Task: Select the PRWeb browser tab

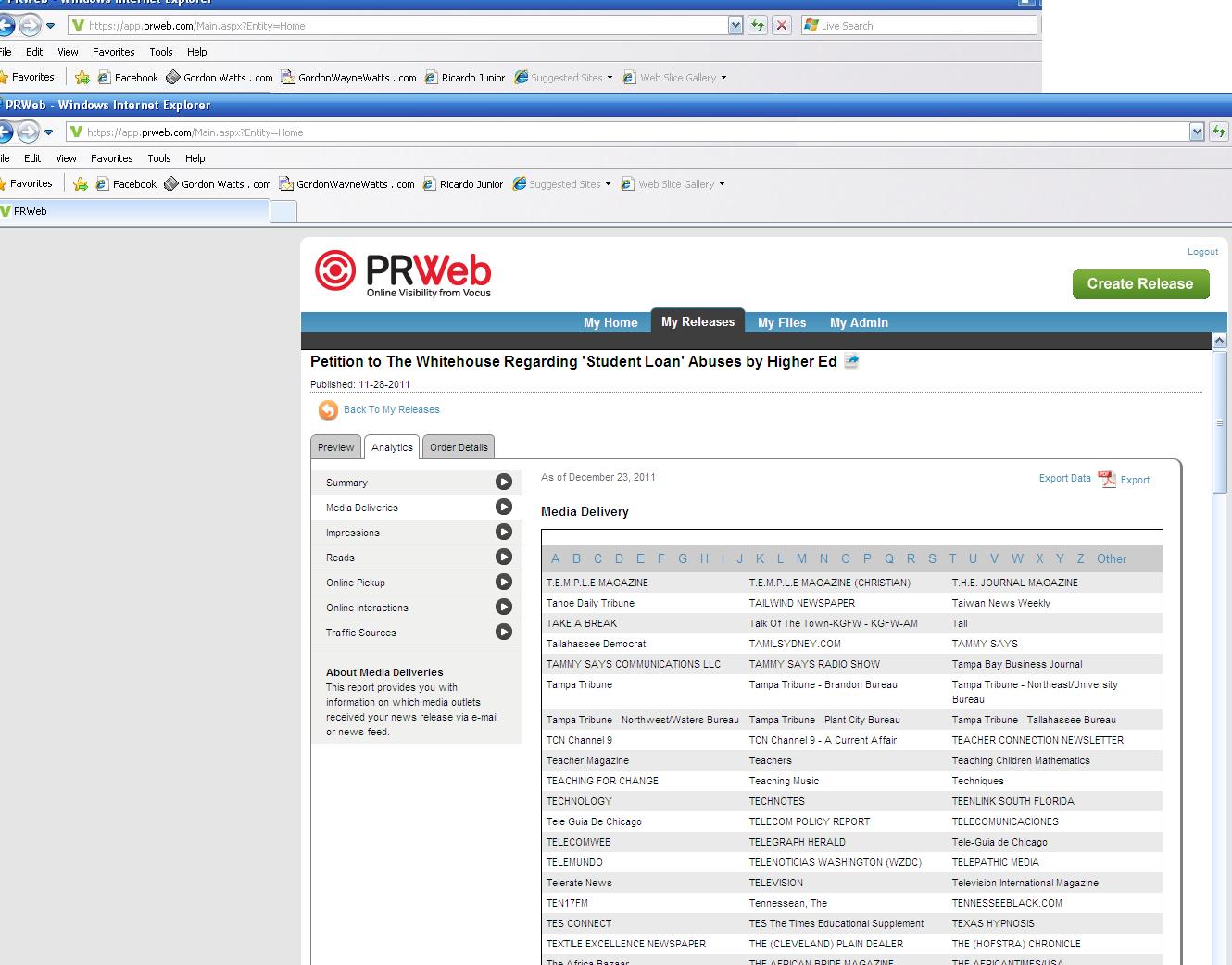Action: 134,211
